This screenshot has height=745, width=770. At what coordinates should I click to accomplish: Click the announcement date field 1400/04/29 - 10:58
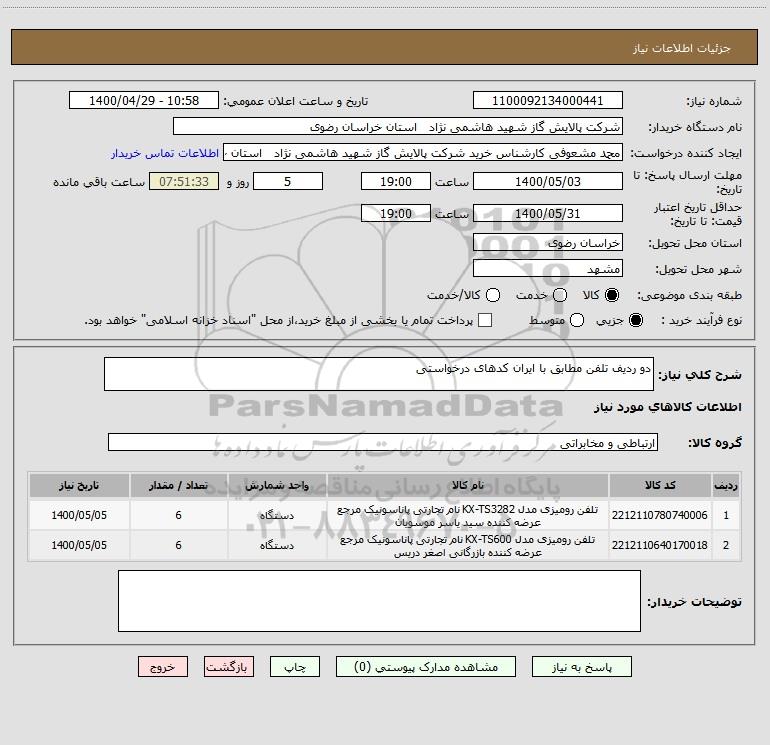coord(144,101)
